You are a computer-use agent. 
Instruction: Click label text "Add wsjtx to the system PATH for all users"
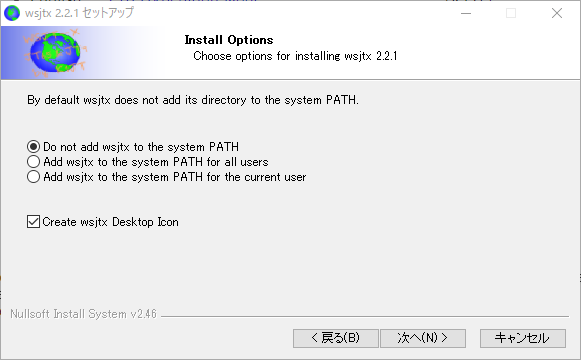coord(156,162)
